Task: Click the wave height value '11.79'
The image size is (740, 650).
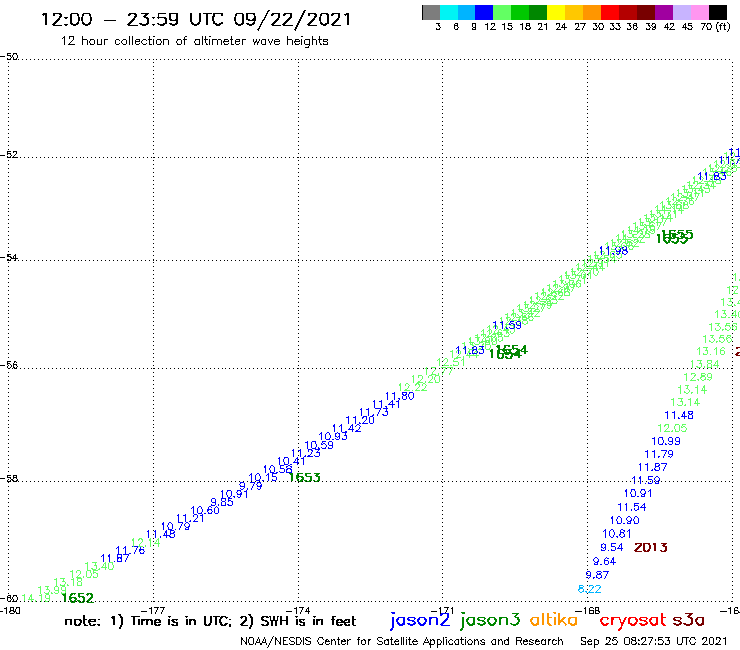Action: 659,454
